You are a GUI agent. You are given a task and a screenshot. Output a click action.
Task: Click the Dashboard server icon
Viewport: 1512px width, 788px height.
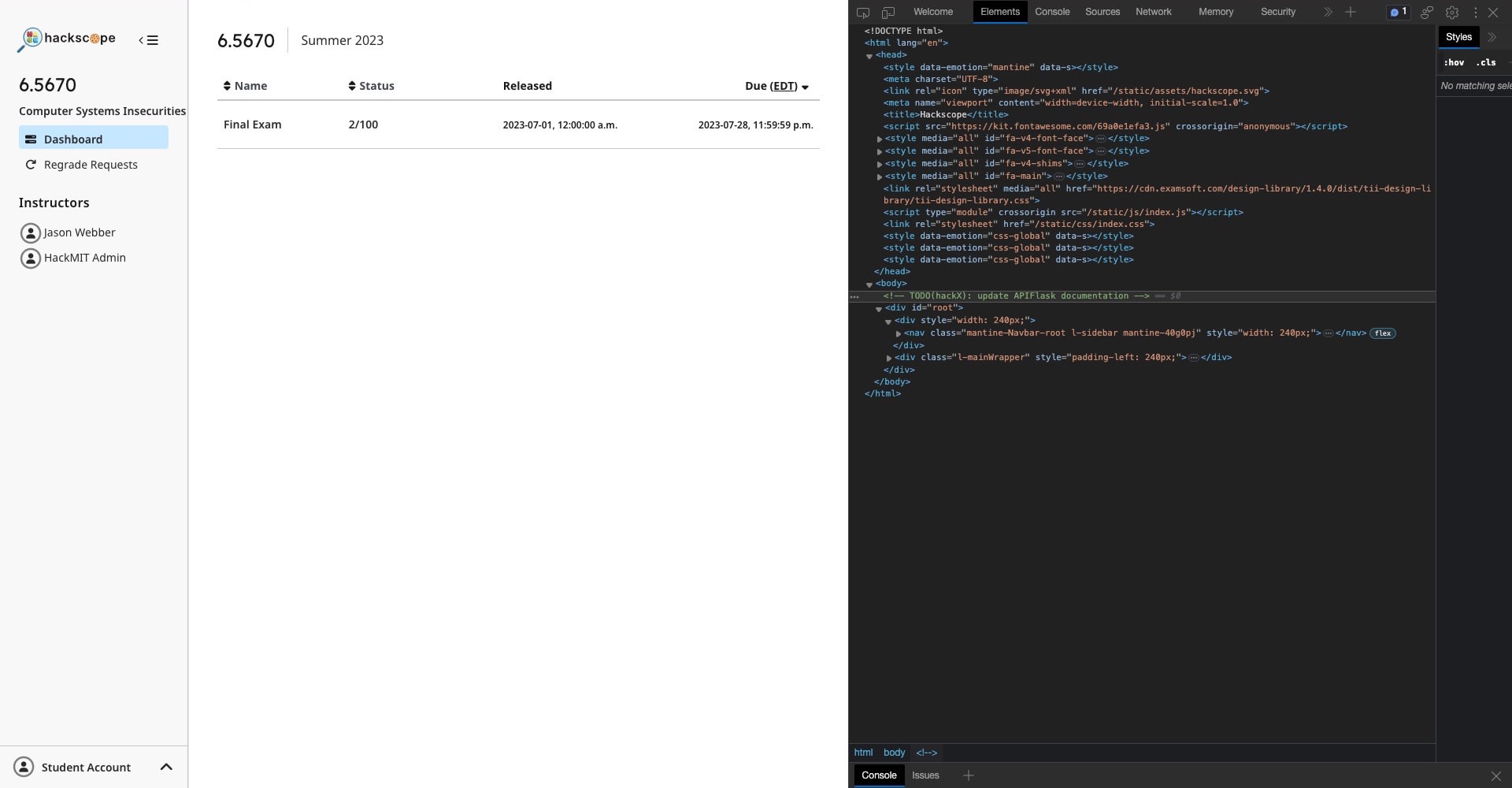[x=31, y=139]
